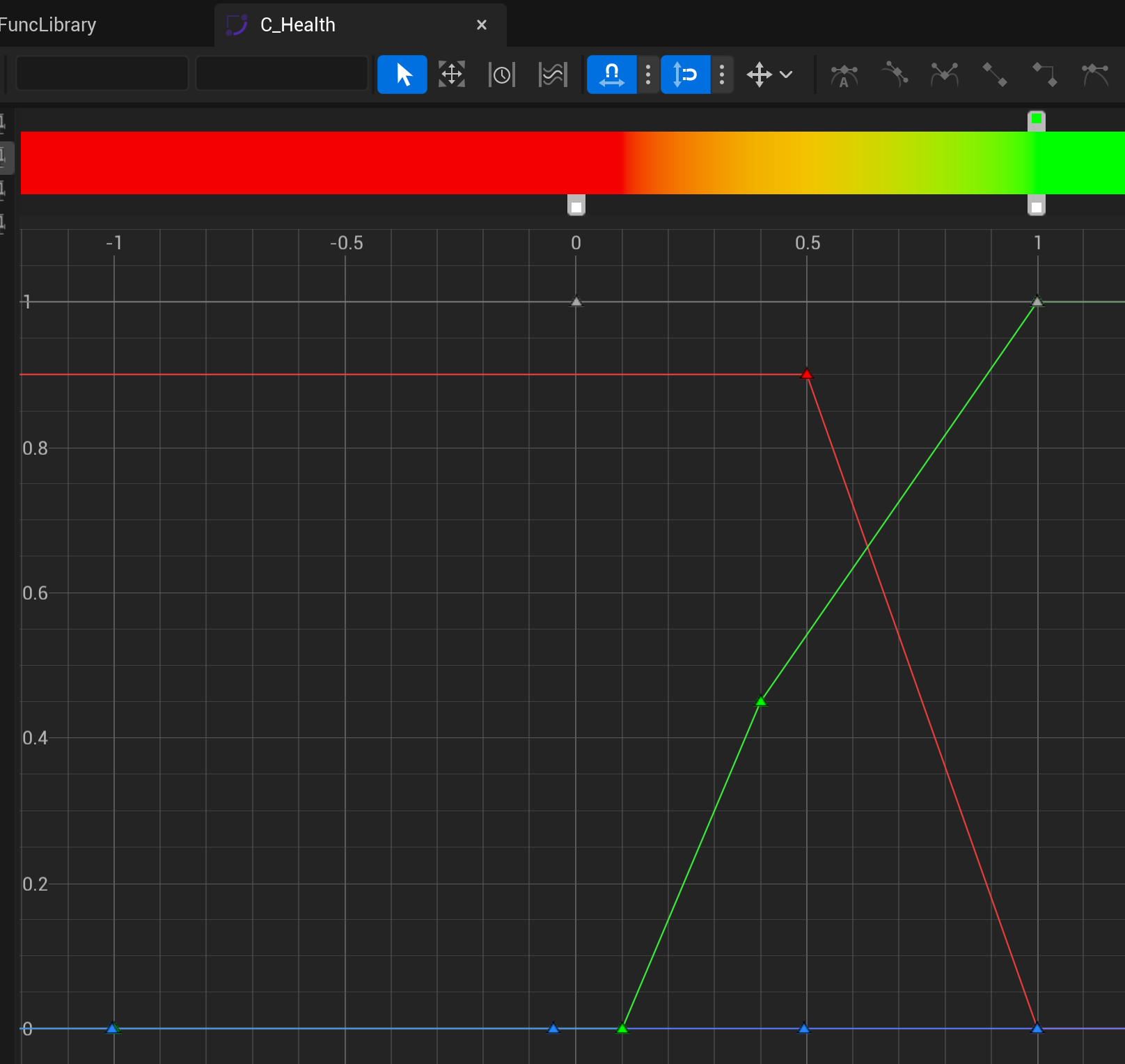Select the red curve key at 0.5
1125x1064 pixels.
[x=807, y=375]
